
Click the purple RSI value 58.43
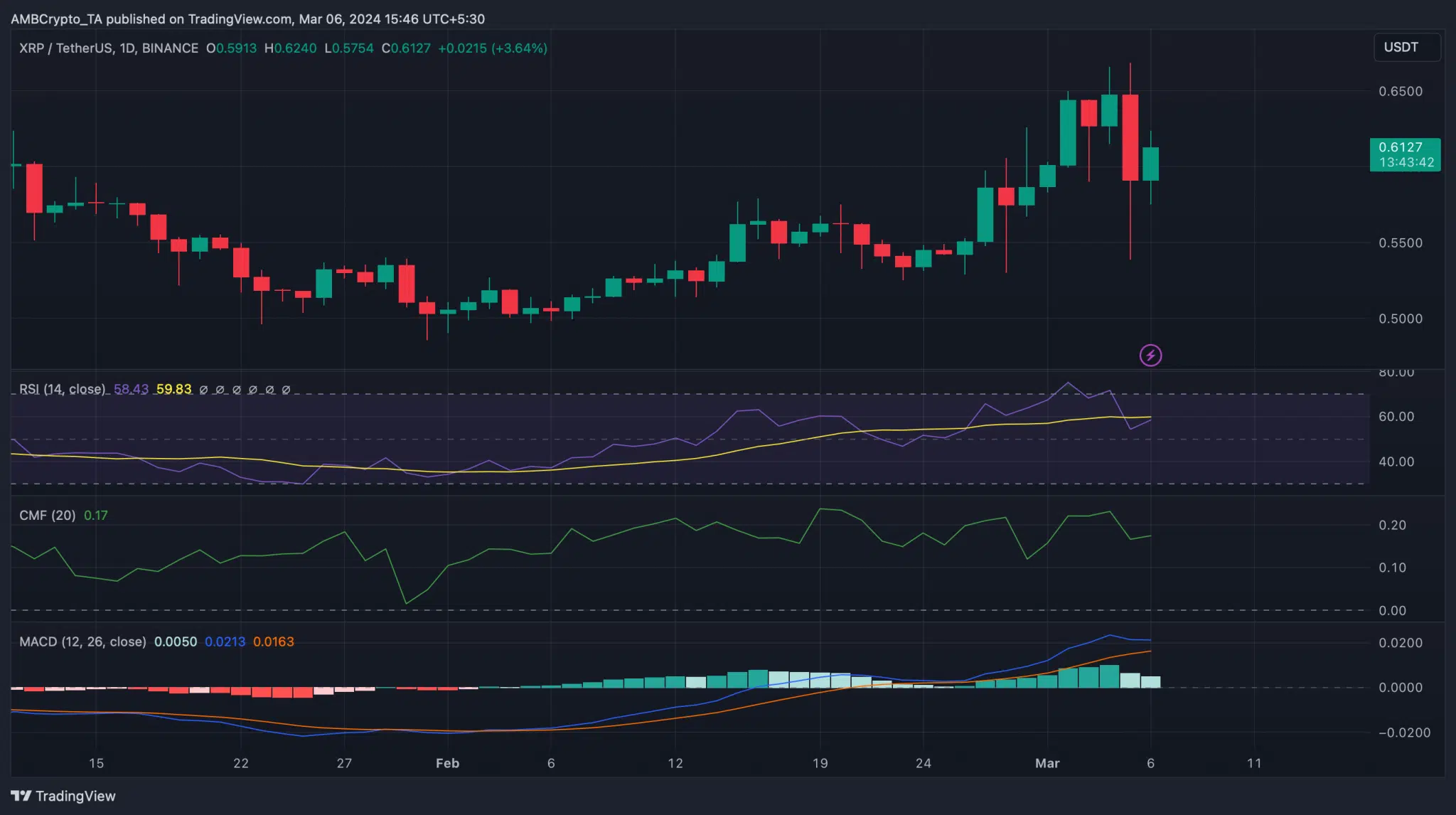[131, 389]
